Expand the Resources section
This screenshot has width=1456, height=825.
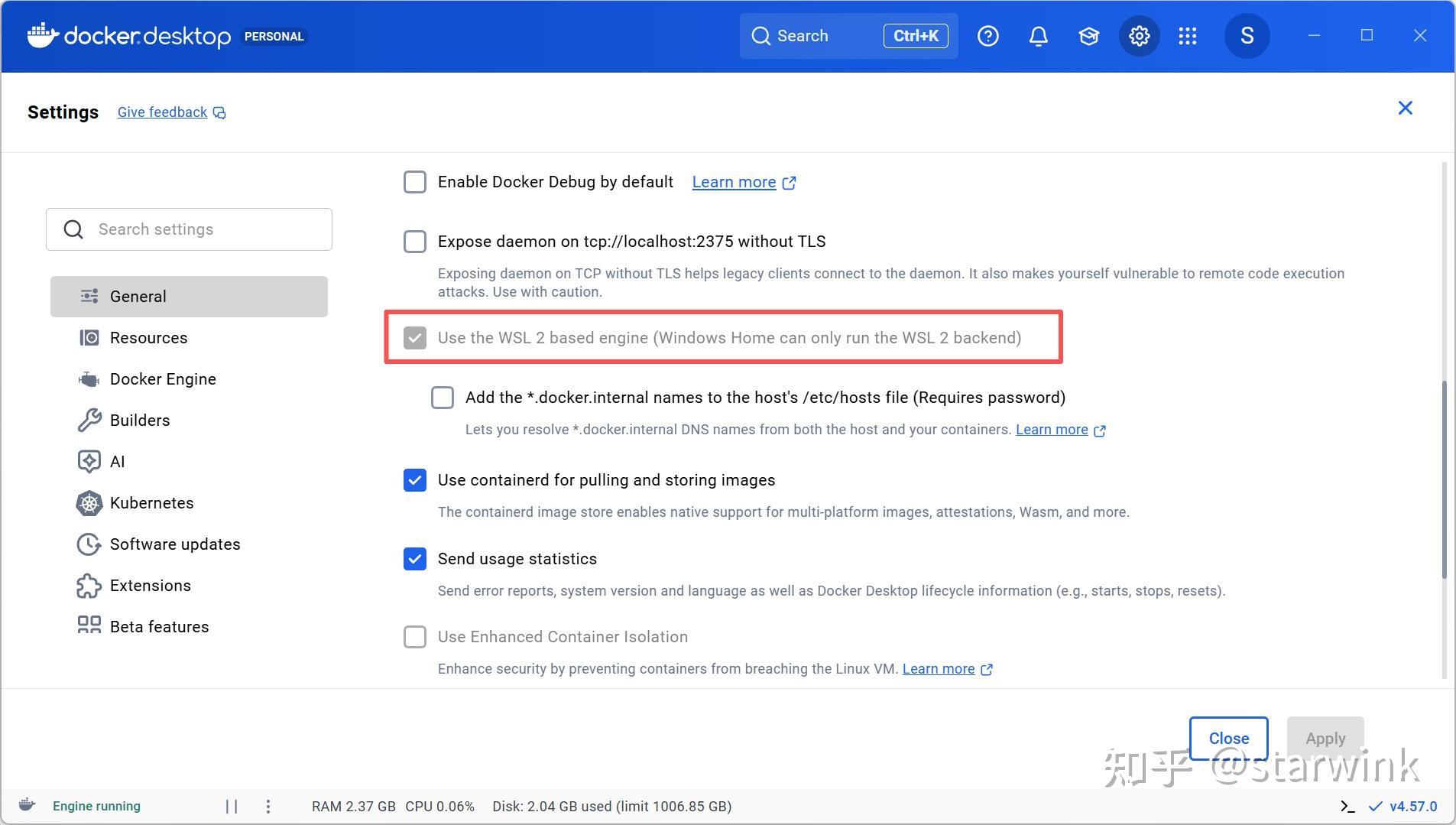(x=148, y=337)
